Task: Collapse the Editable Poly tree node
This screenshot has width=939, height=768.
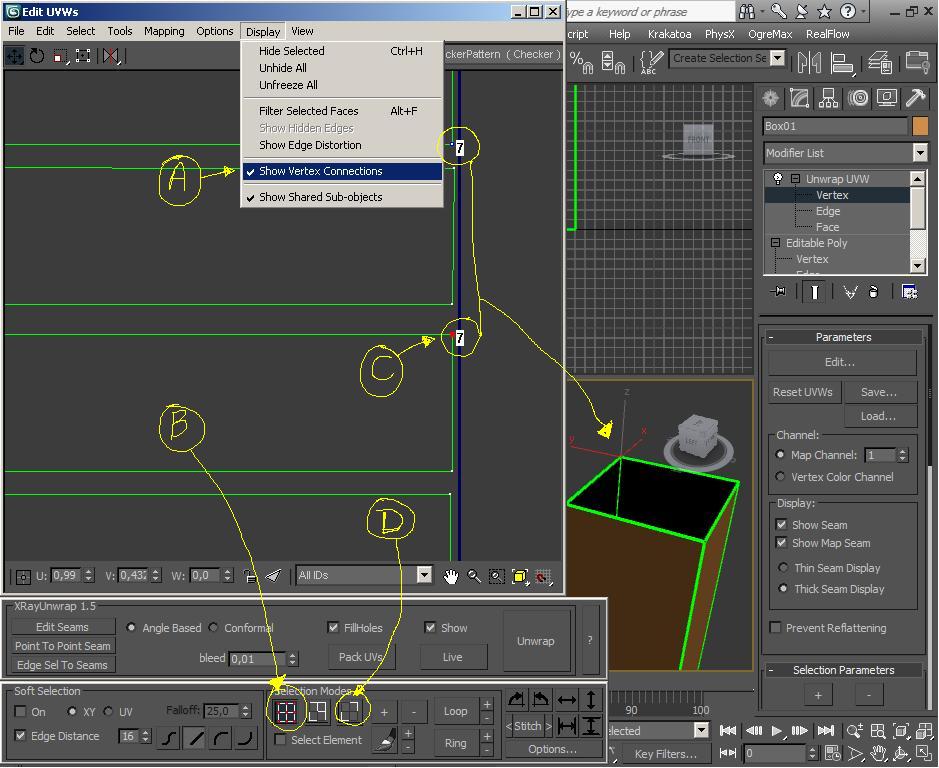Action: click(776, 243)
